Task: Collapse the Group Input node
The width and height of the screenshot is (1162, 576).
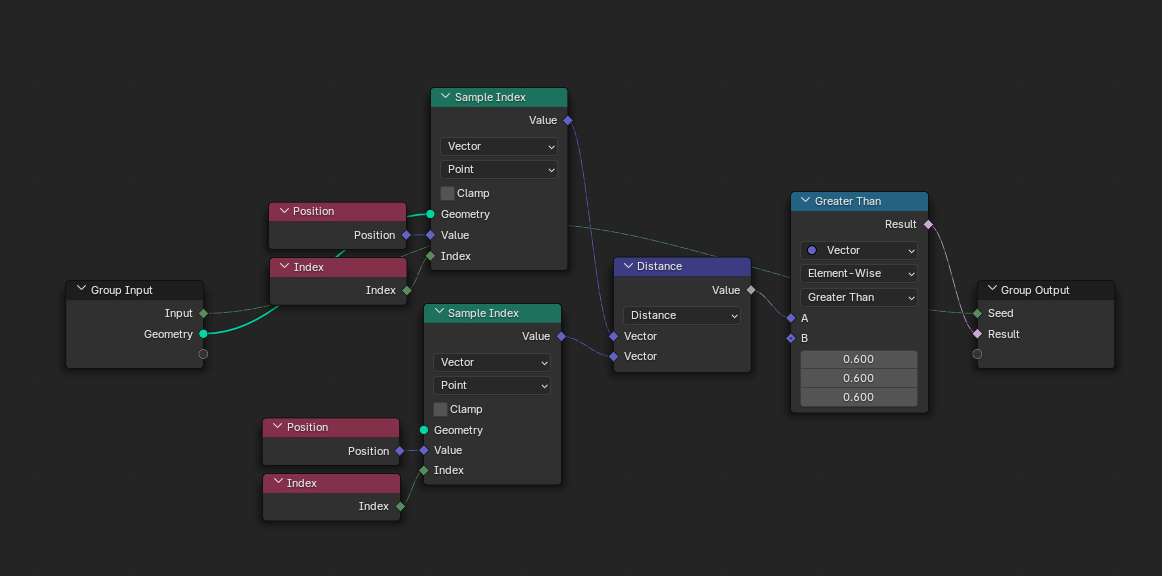Action: 81,290
